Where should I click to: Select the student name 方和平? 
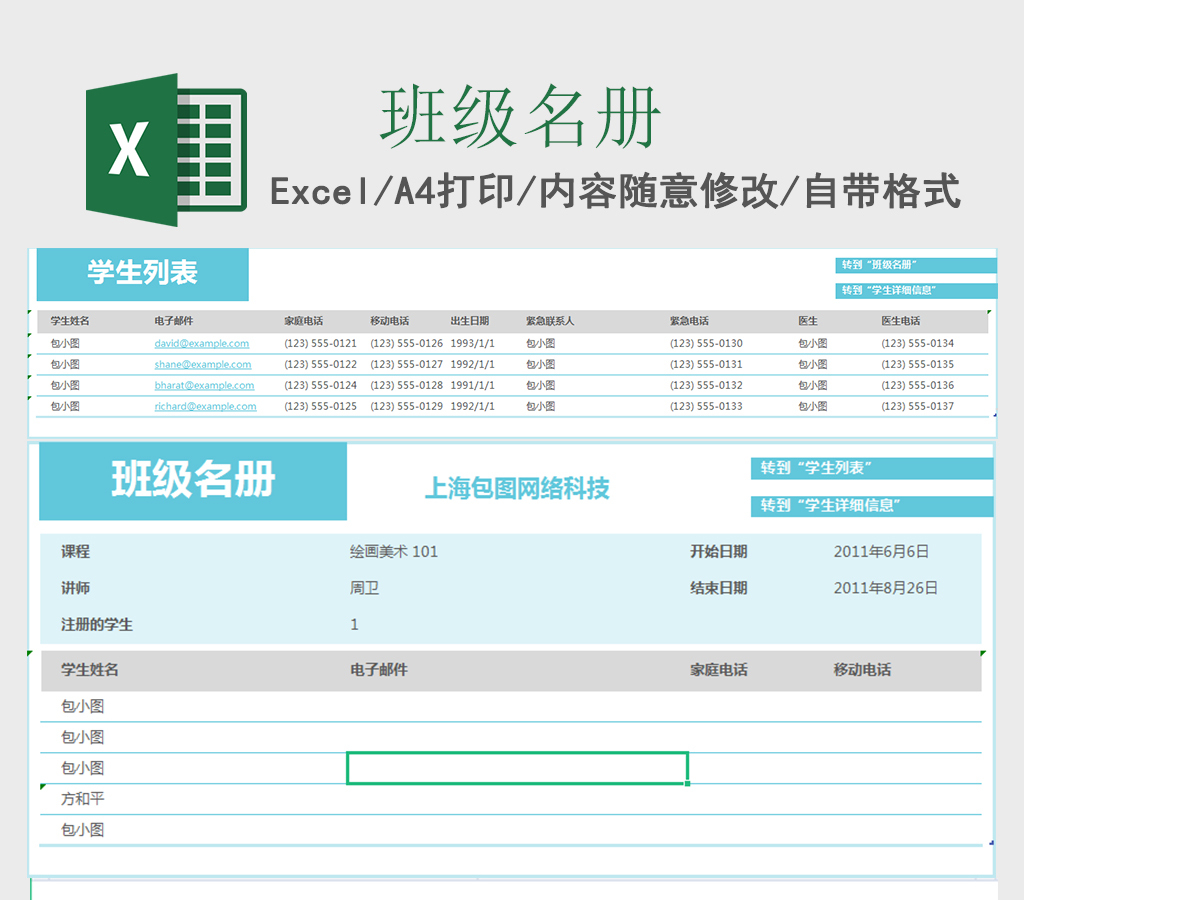click(x=83, y=799)
